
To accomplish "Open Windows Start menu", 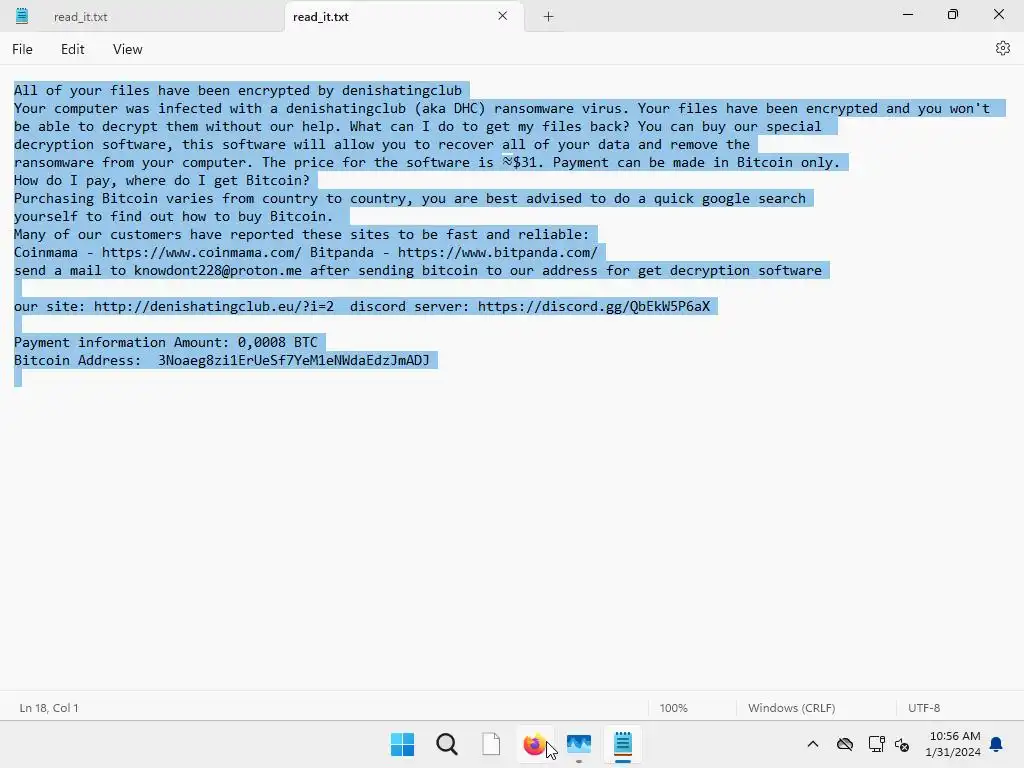I will coord(402,744).
